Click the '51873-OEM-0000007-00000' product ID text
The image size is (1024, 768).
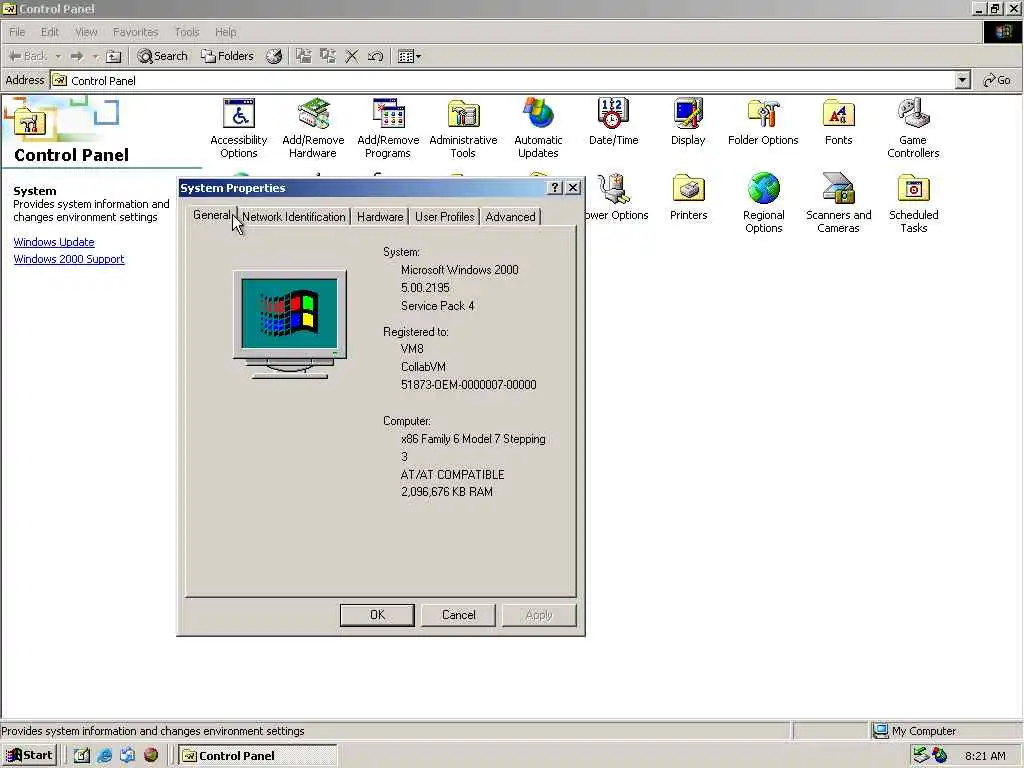468,385
